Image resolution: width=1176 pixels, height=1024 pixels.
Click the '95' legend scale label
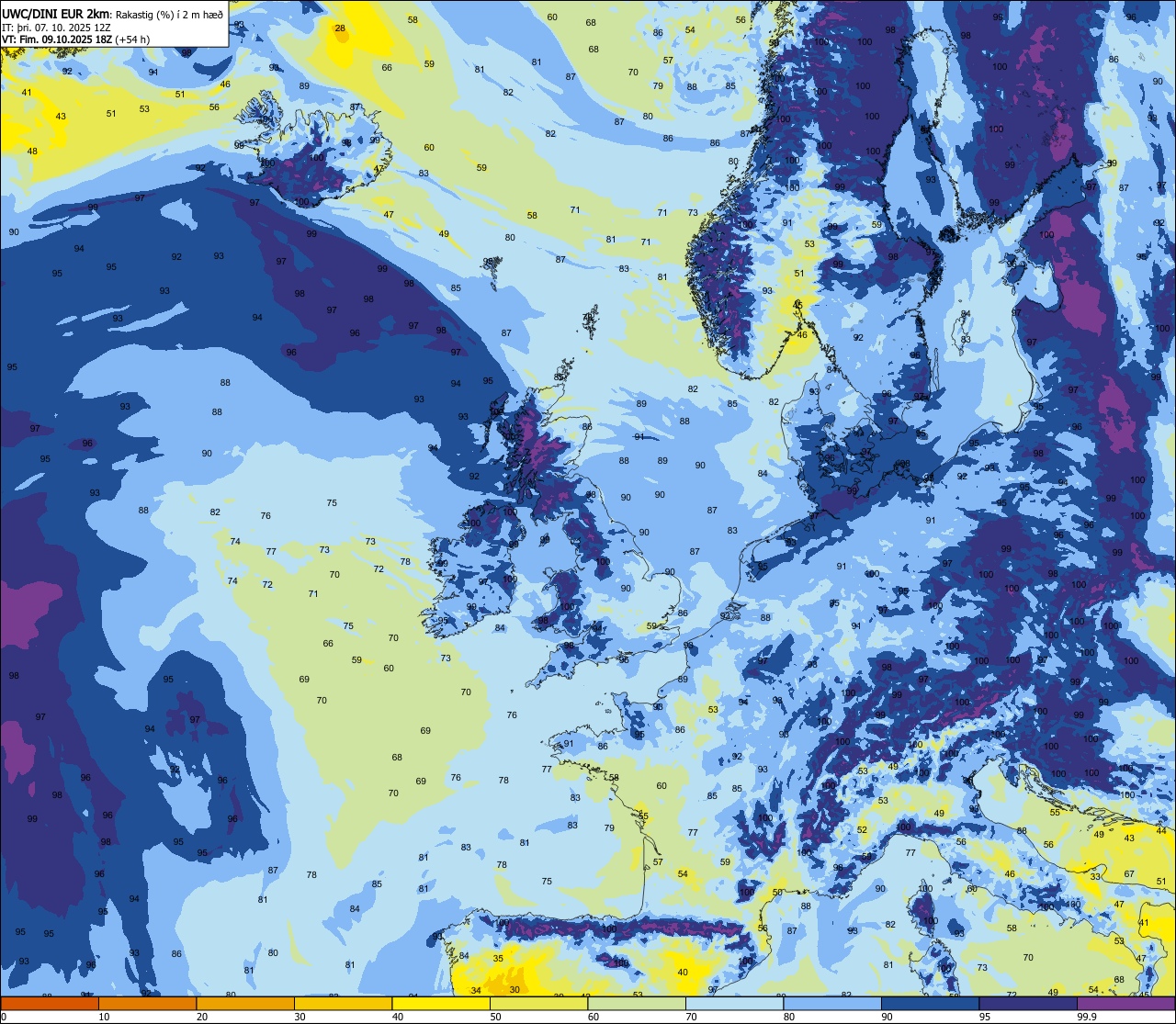click(x=986, y=1016)
